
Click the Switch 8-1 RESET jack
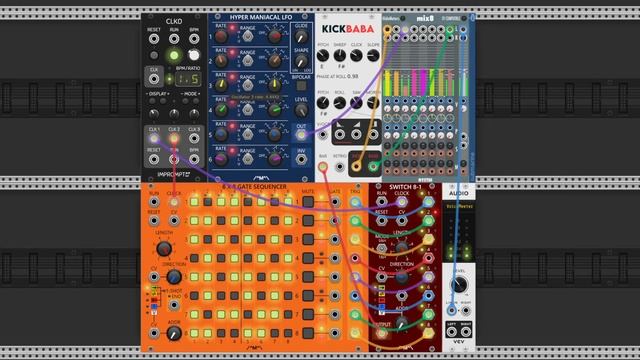point(381,221)
